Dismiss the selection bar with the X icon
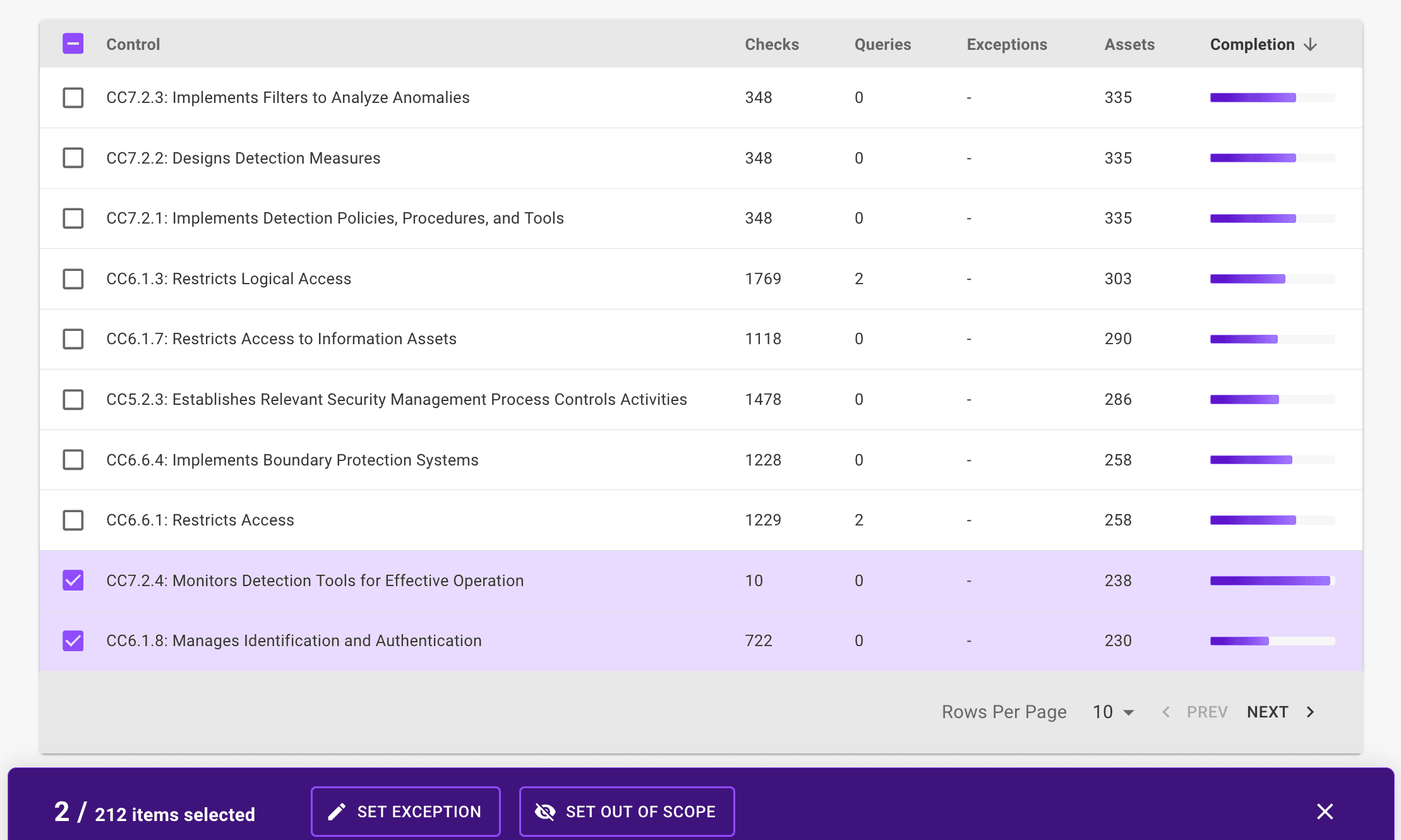This screenshot has height=840, width=1401. (1325, 812)
